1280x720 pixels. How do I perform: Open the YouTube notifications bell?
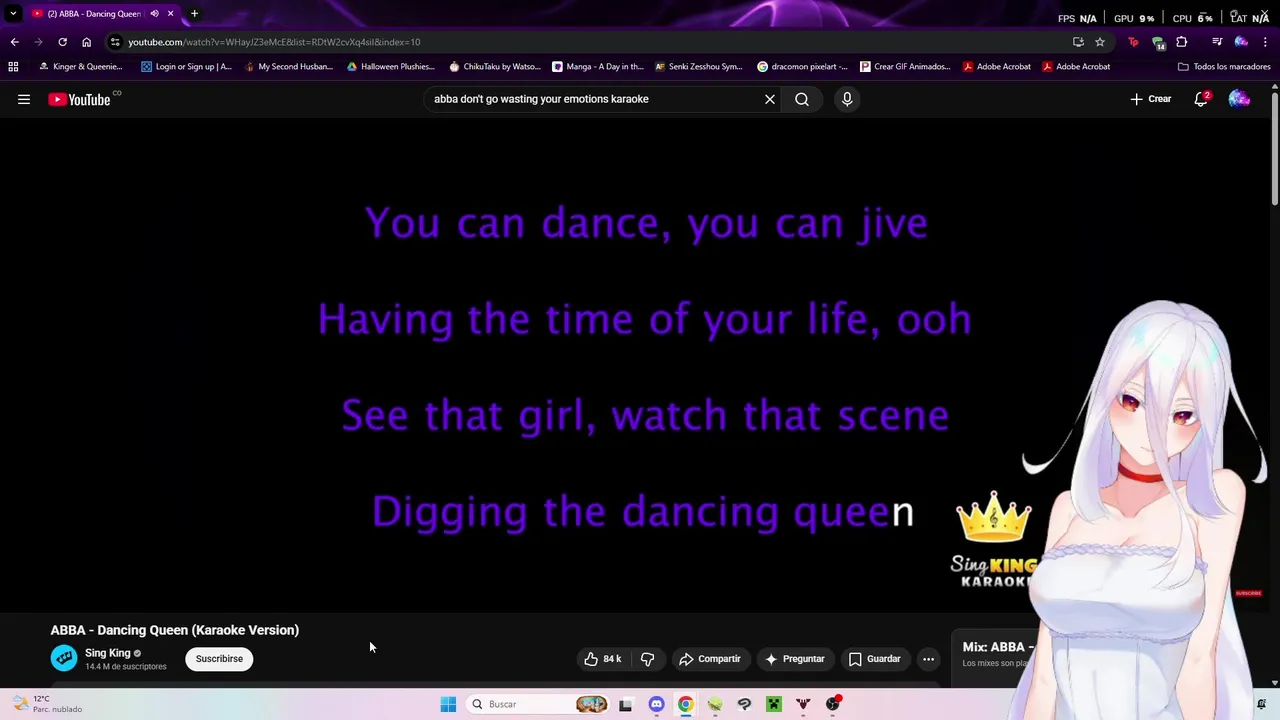[1201, 99]
